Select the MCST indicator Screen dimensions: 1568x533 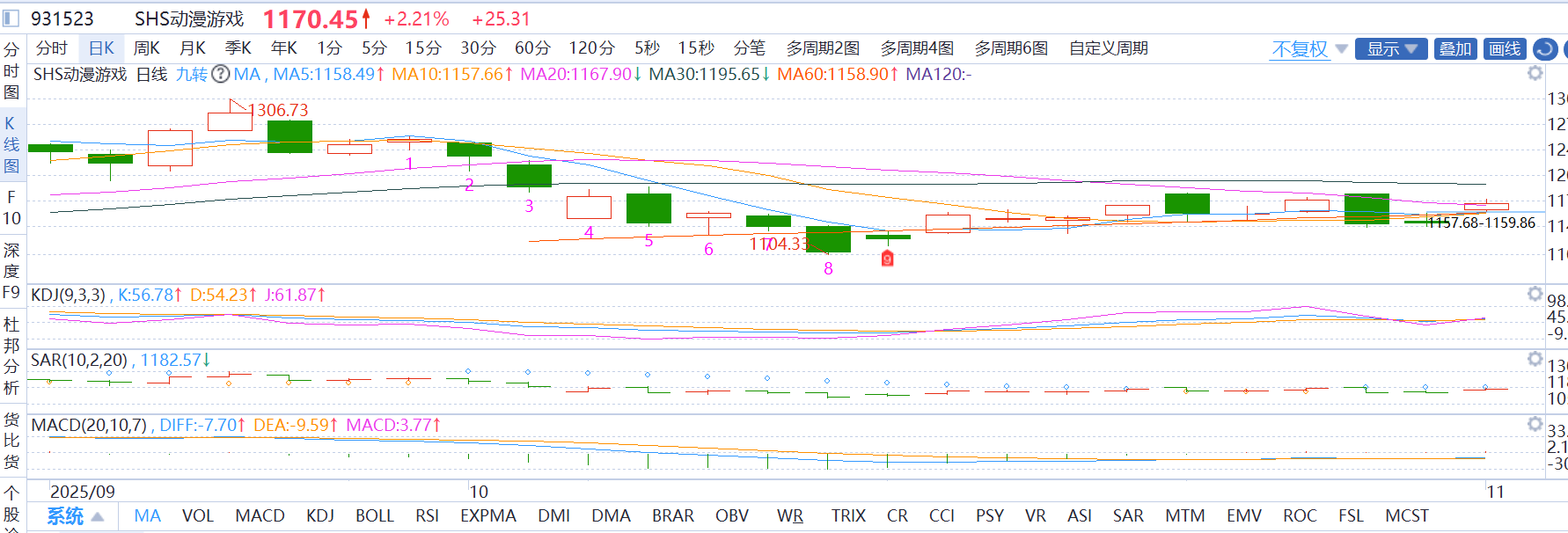point(1407,516)
